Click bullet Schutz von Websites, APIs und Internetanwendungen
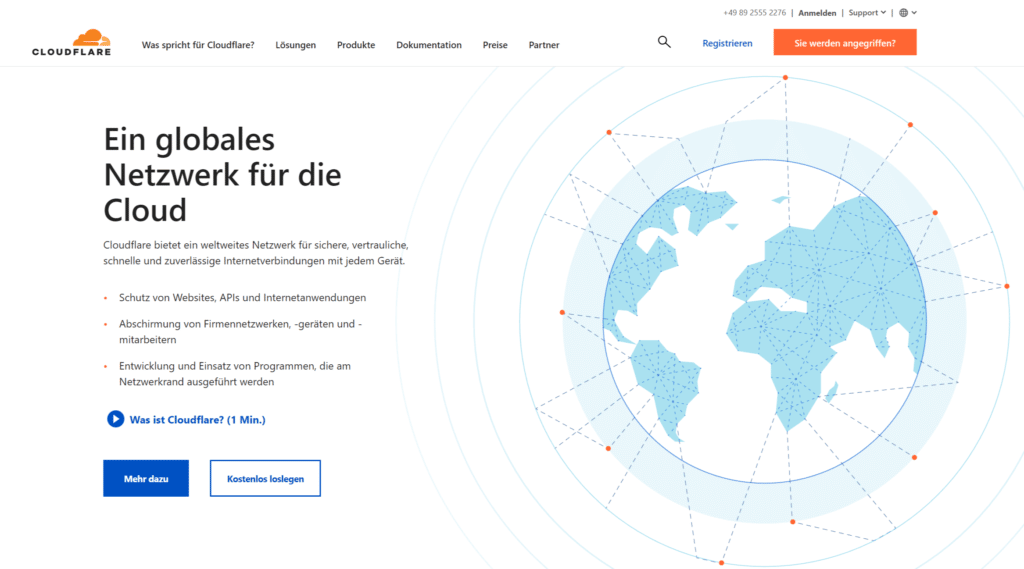This screenshot has height=569, width=1024. pos(242,297)
